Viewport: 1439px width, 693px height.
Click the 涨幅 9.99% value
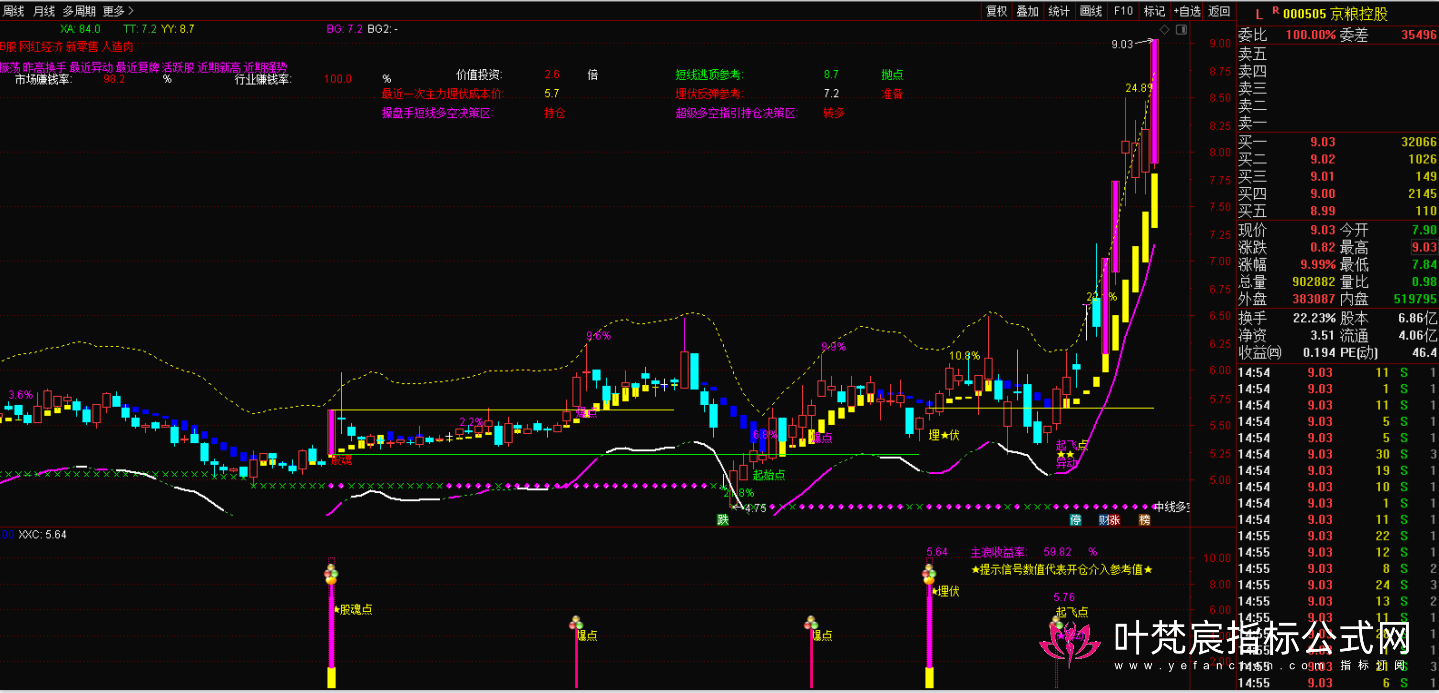(x=1318, y=264)
